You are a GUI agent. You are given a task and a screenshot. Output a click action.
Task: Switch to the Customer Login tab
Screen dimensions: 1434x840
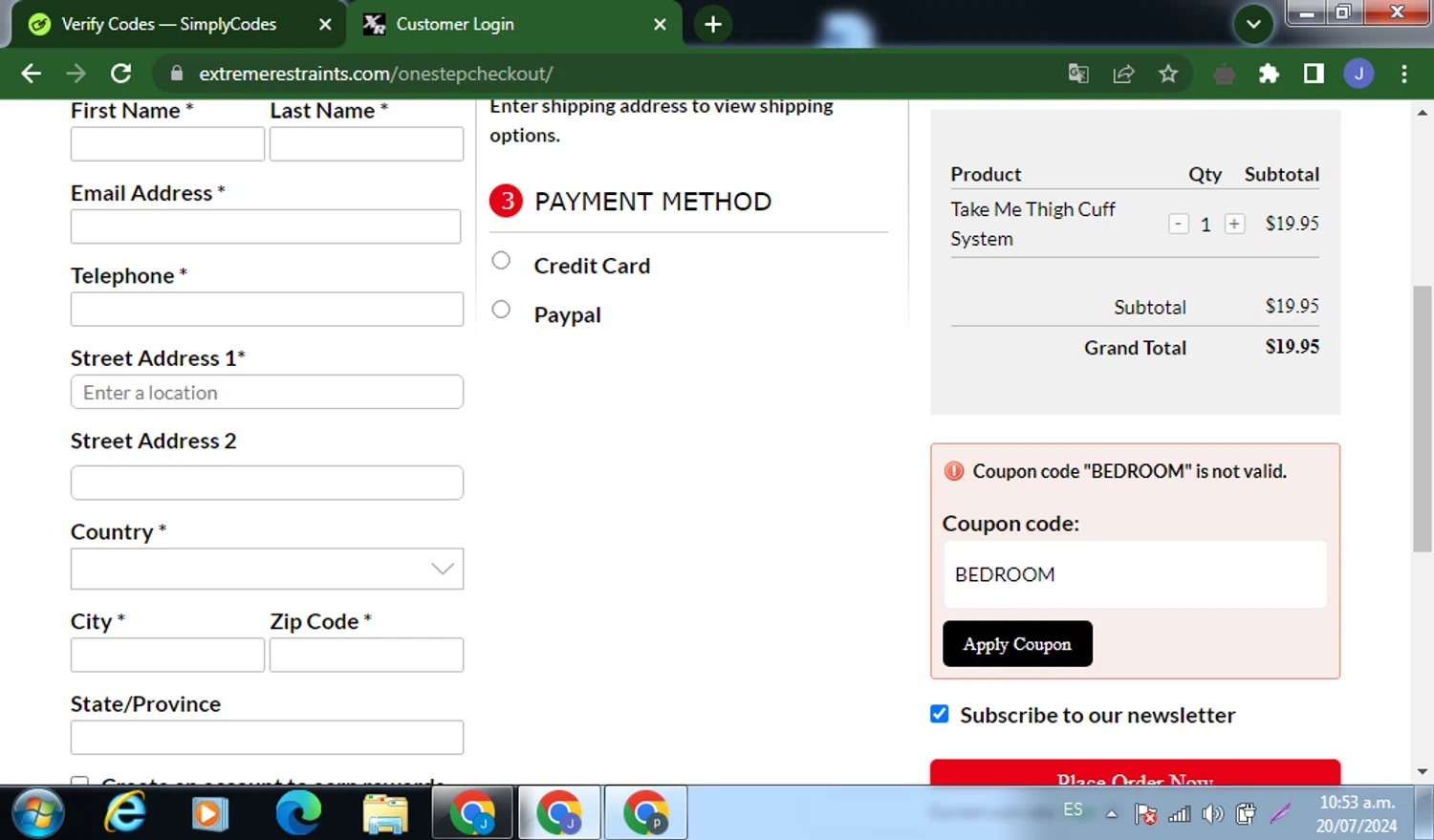pyautogui.click(x=455, y=24)
